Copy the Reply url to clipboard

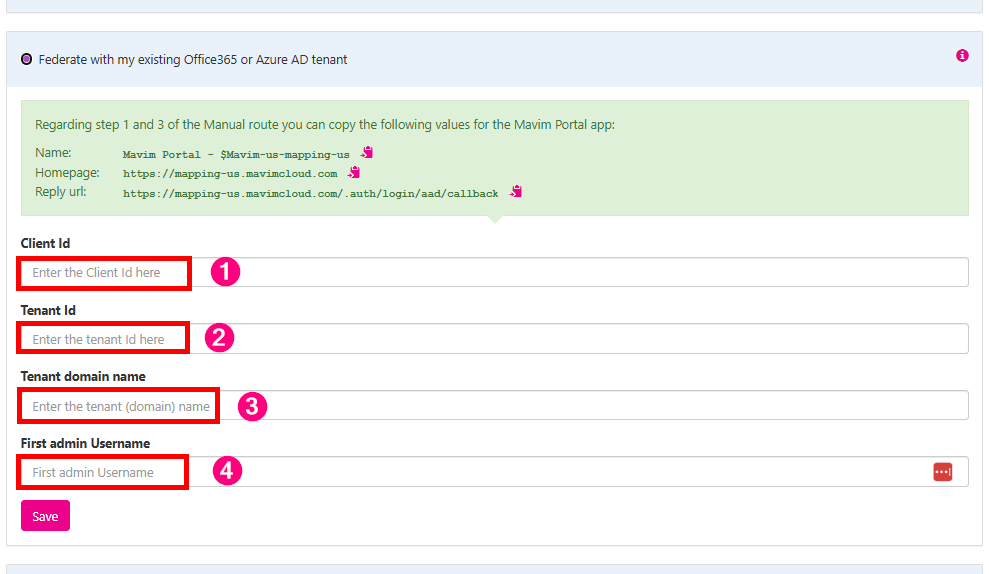coord(516,191)
